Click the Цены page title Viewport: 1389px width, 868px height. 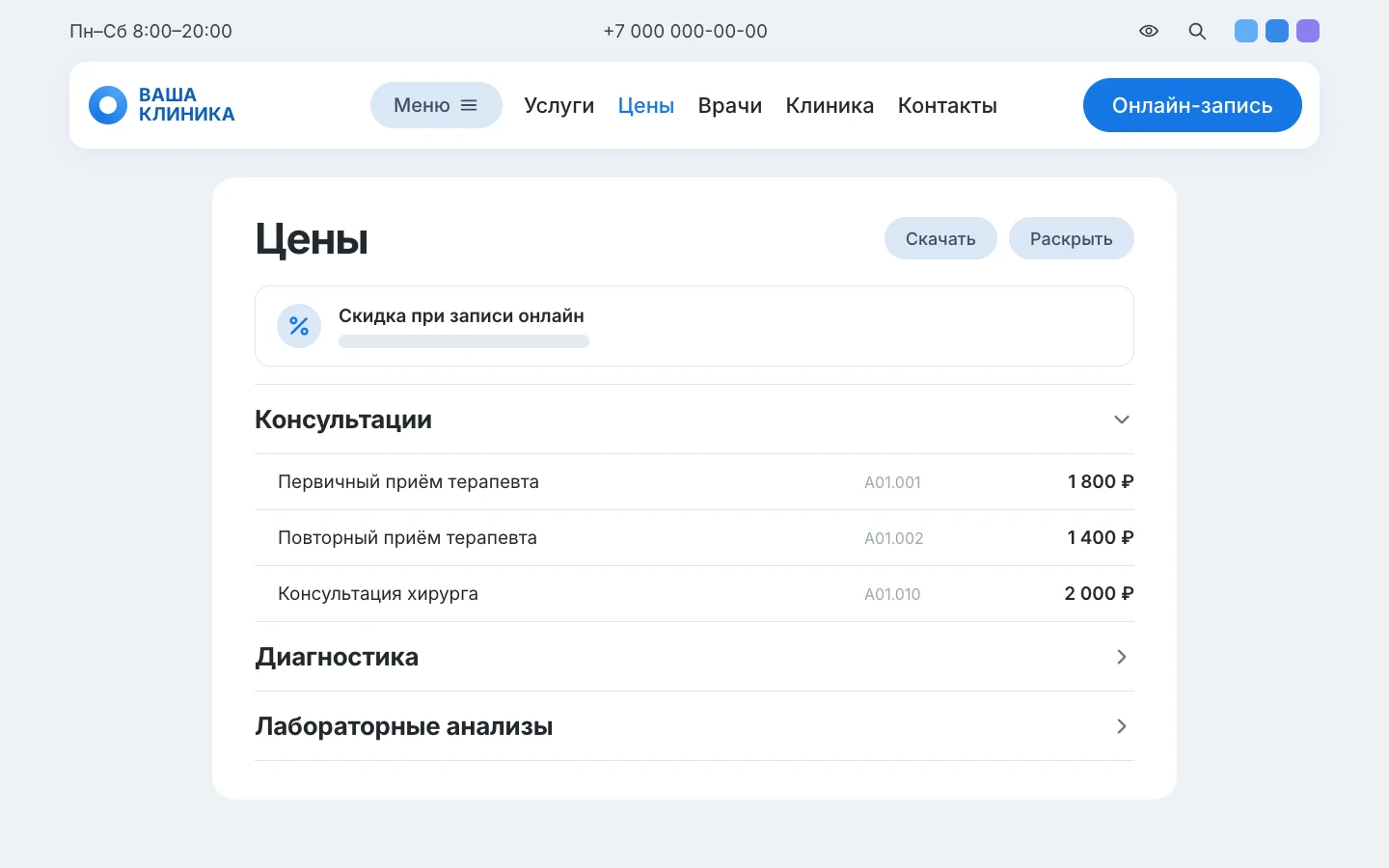(312, 238)
